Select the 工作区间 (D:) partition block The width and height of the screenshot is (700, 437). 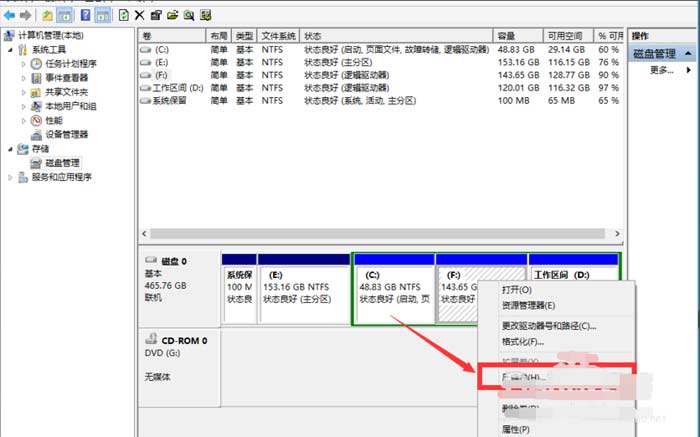[x=574, y=267]
